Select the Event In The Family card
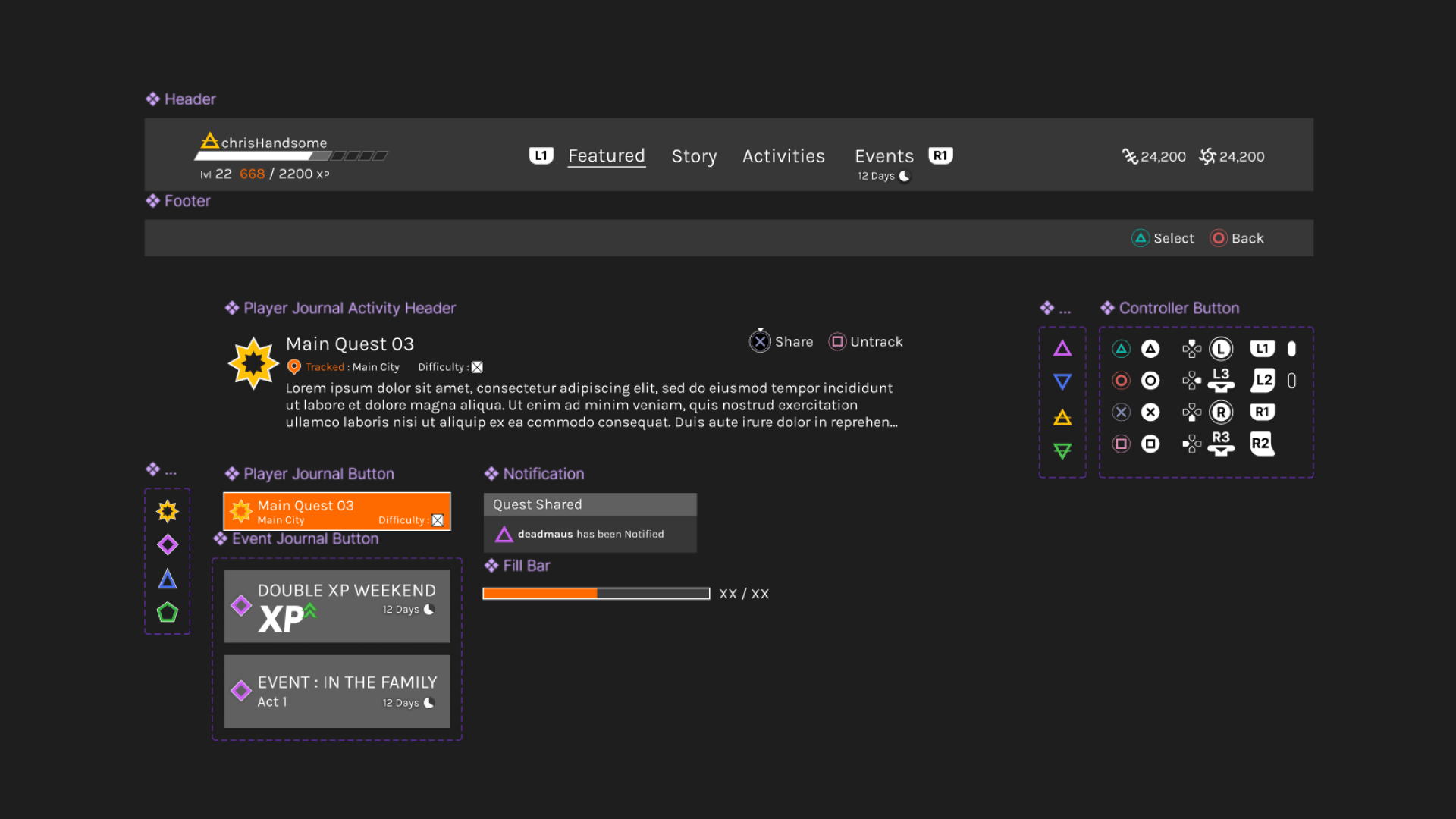1456x819 pixels. [337, 691]
